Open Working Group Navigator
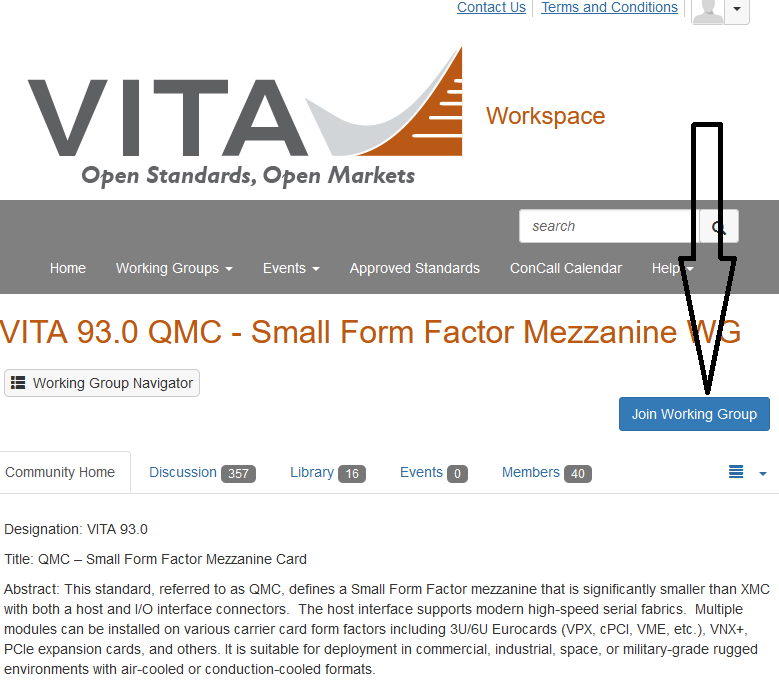The height and width of the screenshot is (689, 779). pyautogui.click(x=102, y=383)
